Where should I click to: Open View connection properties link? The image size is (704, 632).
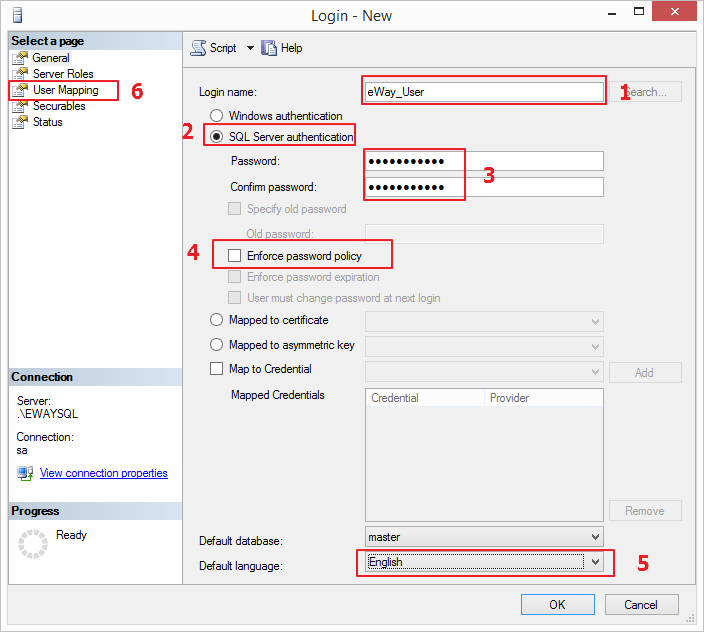click(x=104, y=473)
